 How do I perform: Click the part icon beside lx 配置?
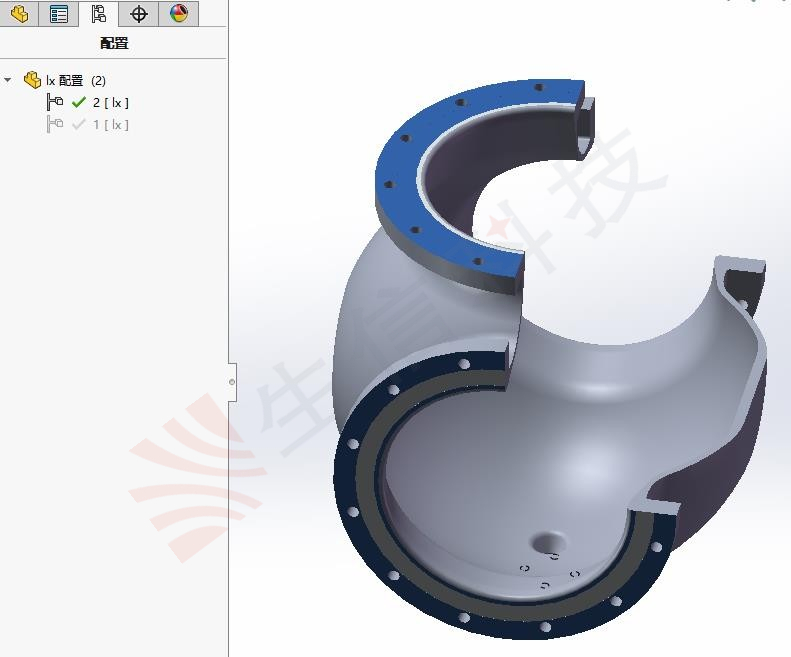[32, 80]
